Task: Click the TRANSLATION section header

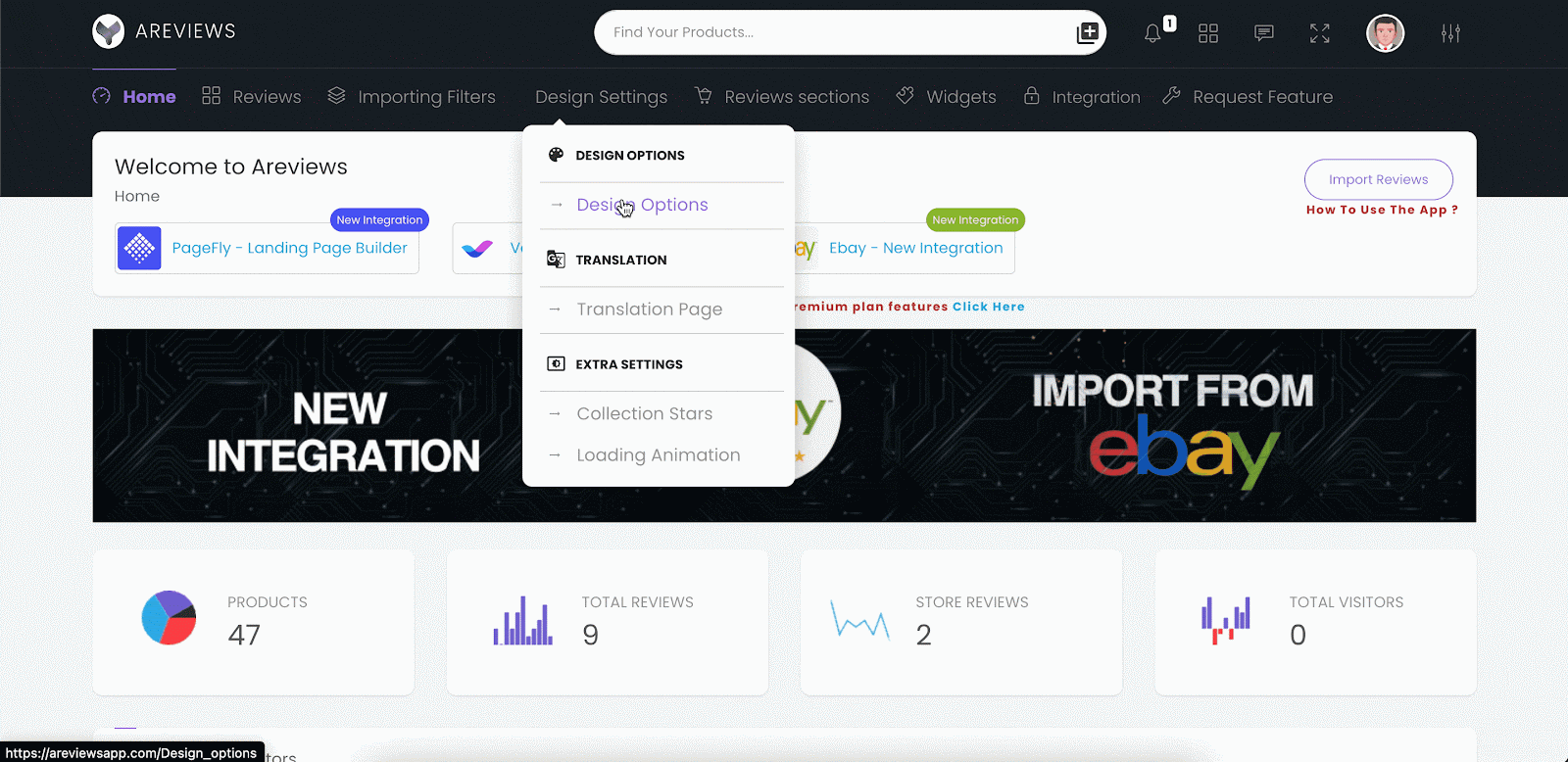Action: (x=621, y=260)
